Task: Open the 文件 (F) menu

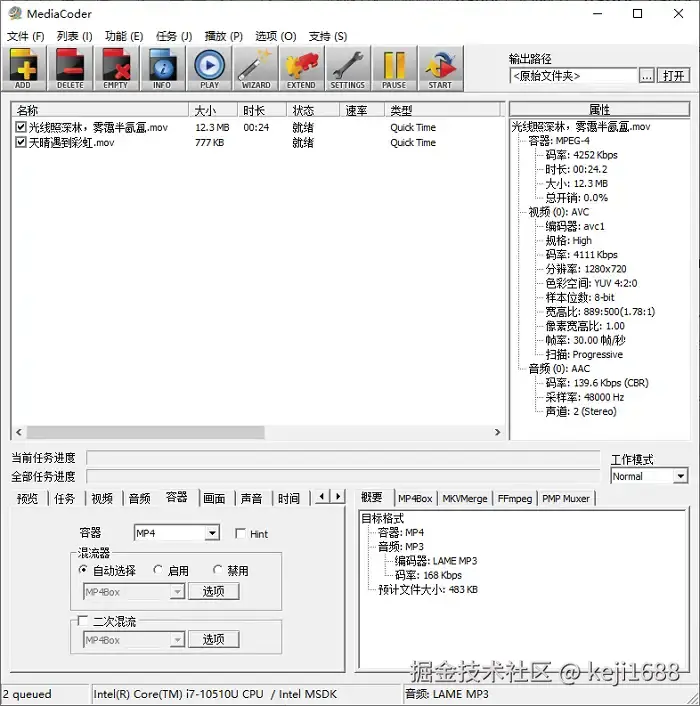Action: point(26,36)
